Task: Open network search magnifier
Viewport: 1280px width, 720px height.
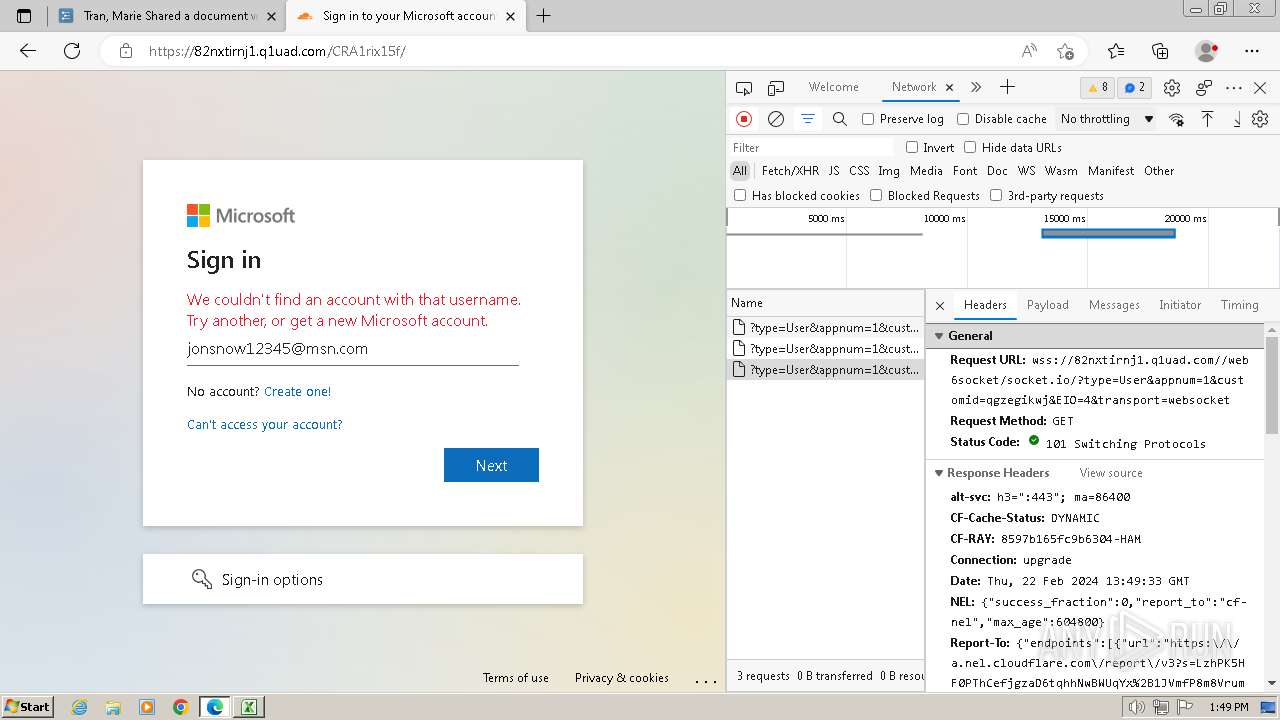Action: point(840,119)
